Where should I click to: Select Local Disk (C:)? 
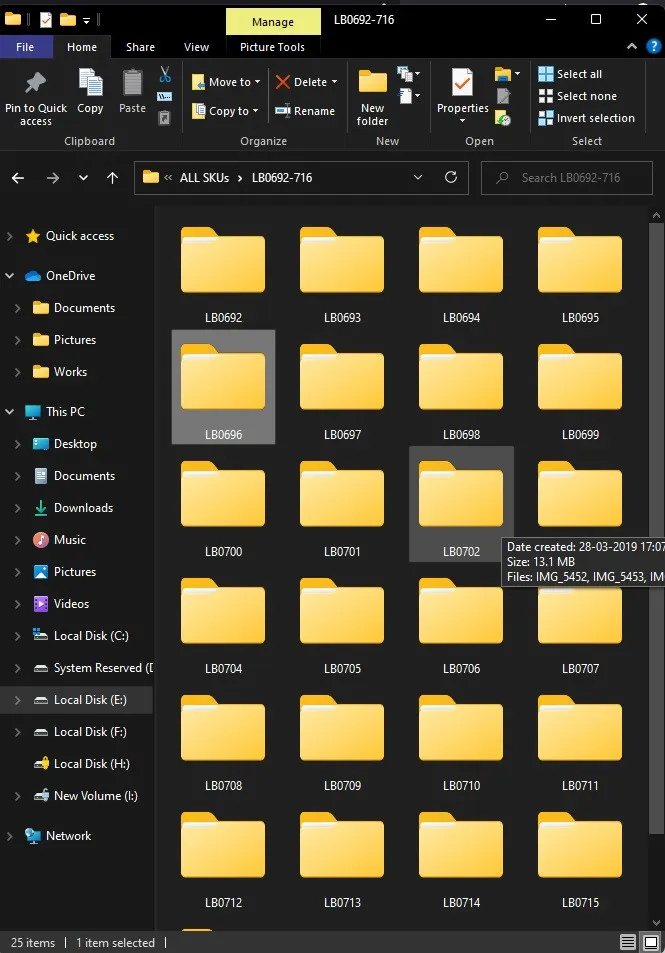(91, 636)
